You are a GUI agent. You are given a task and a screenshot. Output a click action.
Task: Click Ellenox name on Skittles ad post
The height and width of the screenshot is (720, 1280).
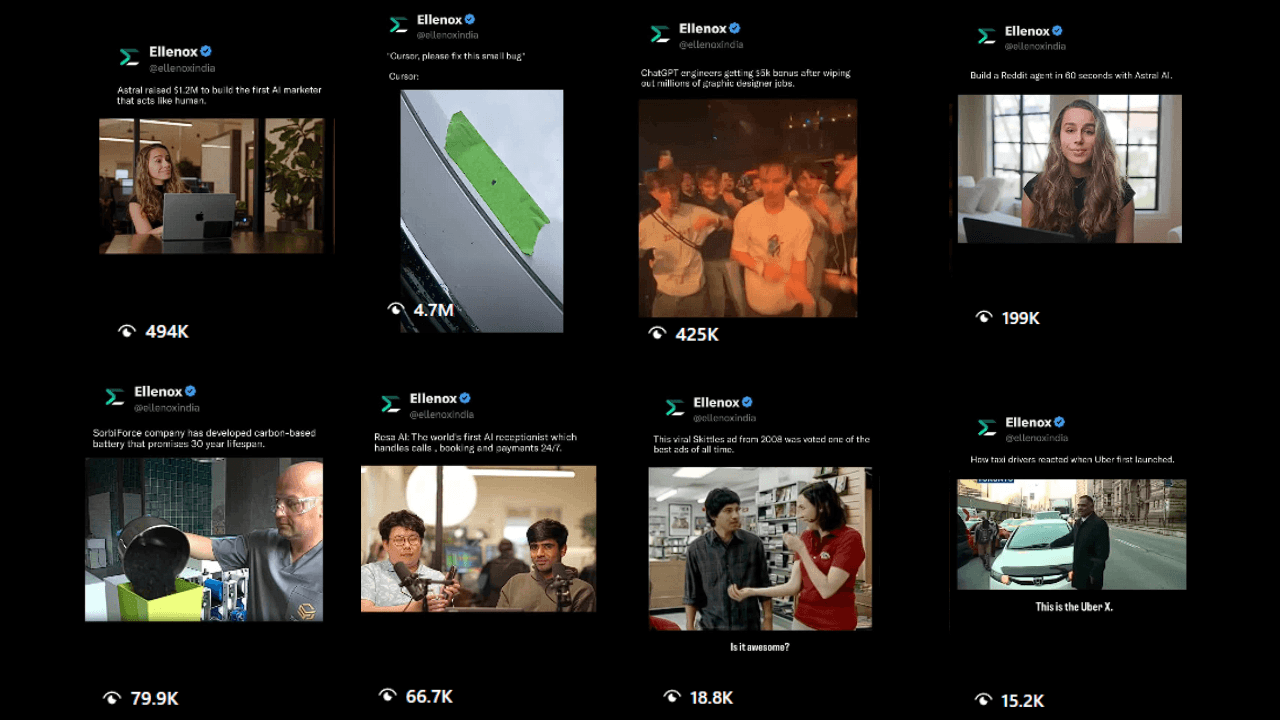point(716,402)
